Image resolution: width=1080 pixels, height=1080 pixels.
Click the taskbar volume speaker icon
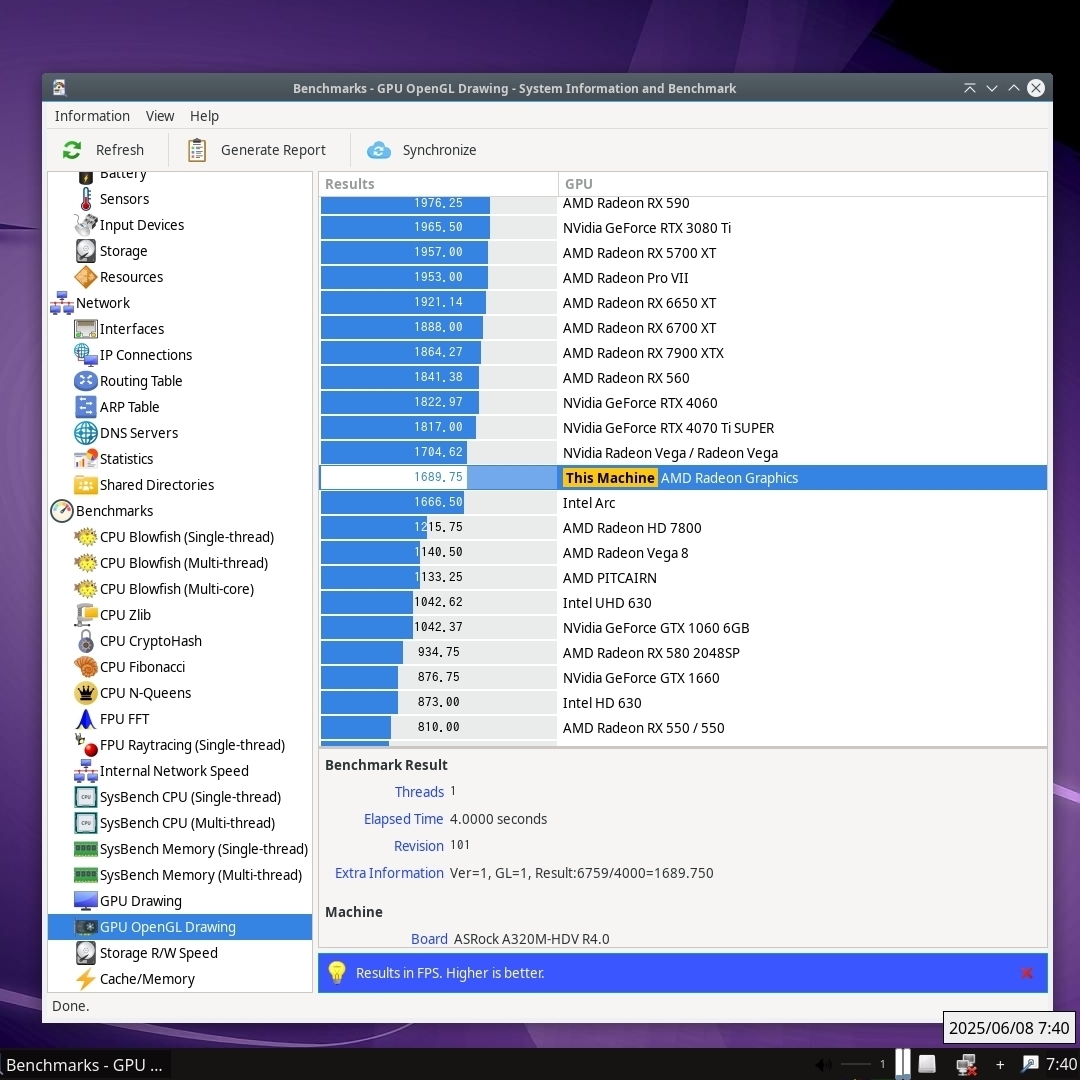pos(823,1065)
